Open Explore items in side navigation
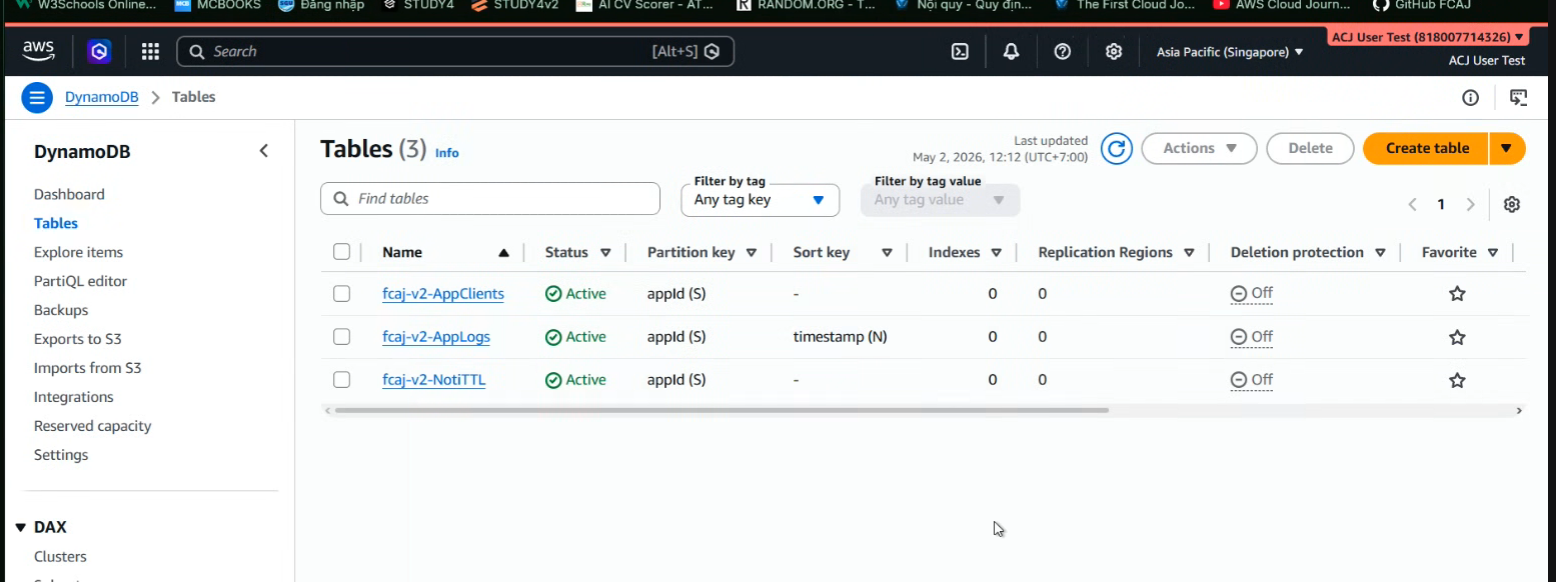This screenshot has height=582, width=1556. point(78,252)
